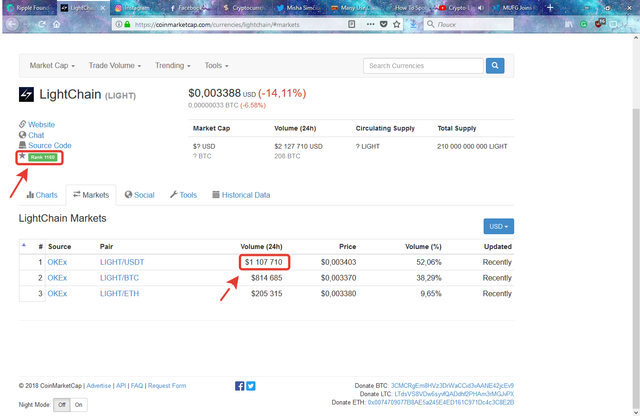
Task: Bookmark this page with the star icon
Action: pos(396,24)
